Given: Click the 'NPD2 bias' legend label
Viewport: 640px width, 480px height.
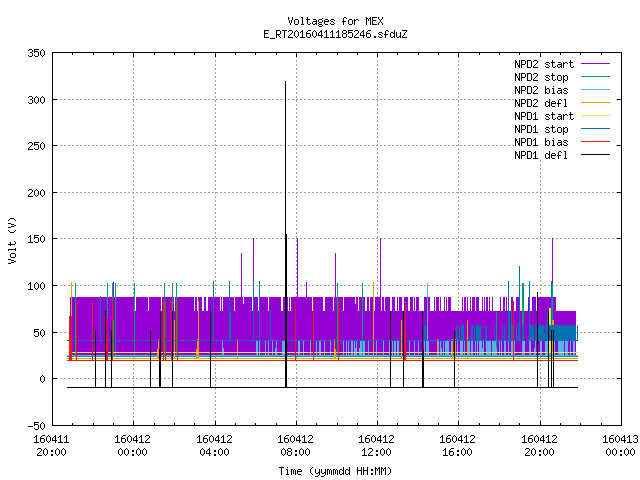Looking at the screenshot, I should [x=541, y=90].
